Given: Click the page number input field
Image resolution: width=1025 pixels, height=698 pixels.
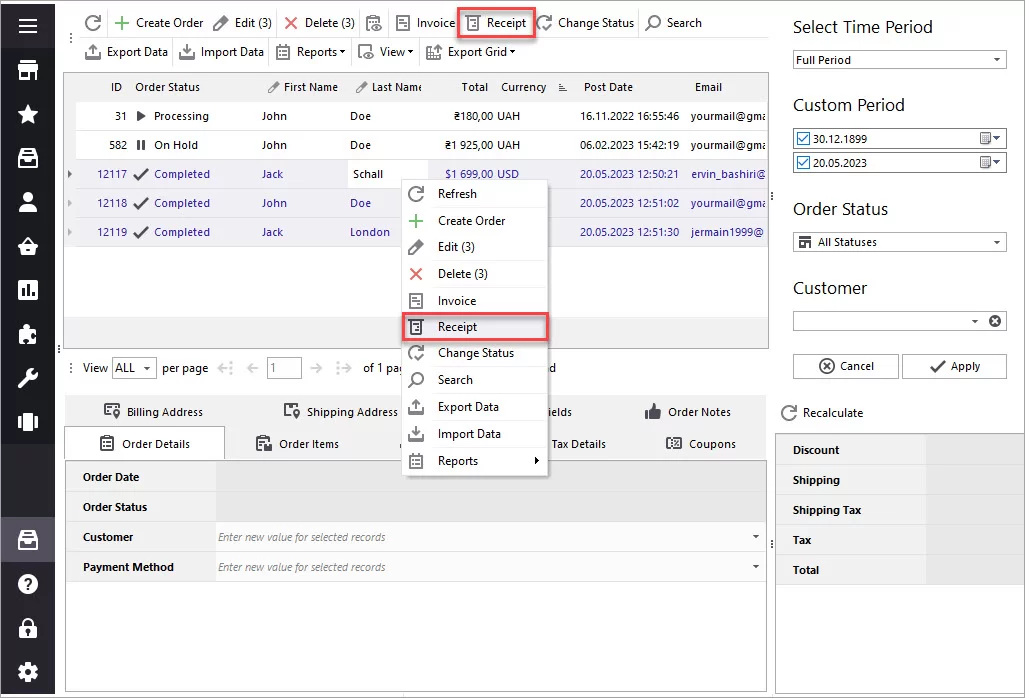Looking at the screenshot, I should tap(284, 368).
